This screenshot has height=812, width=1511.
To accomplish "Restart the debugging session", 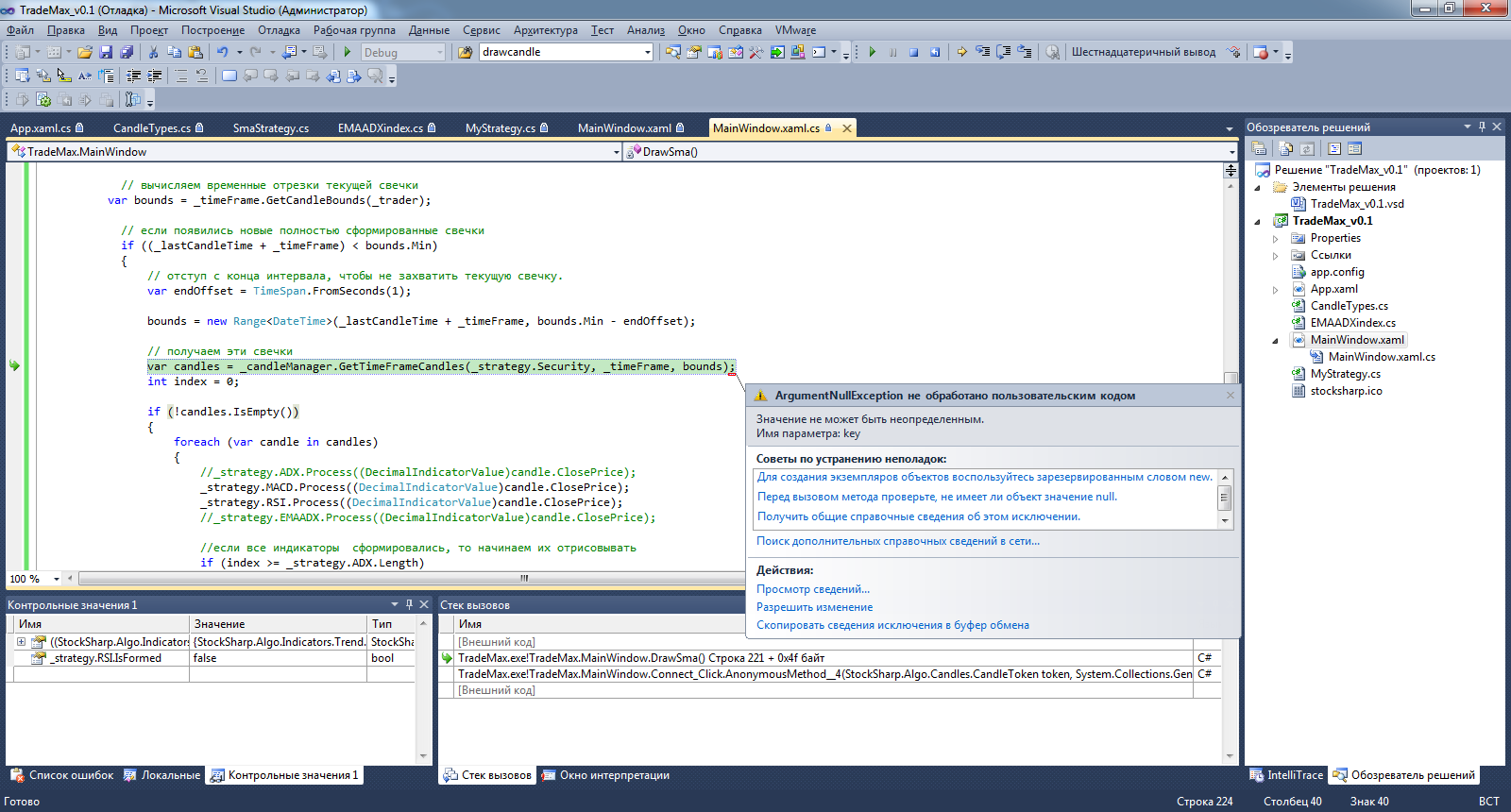I will point(935,52).
